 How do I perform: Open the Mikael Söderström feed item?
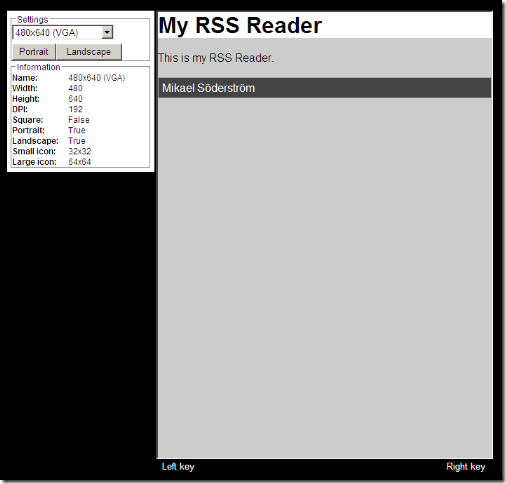coord(325,88)
